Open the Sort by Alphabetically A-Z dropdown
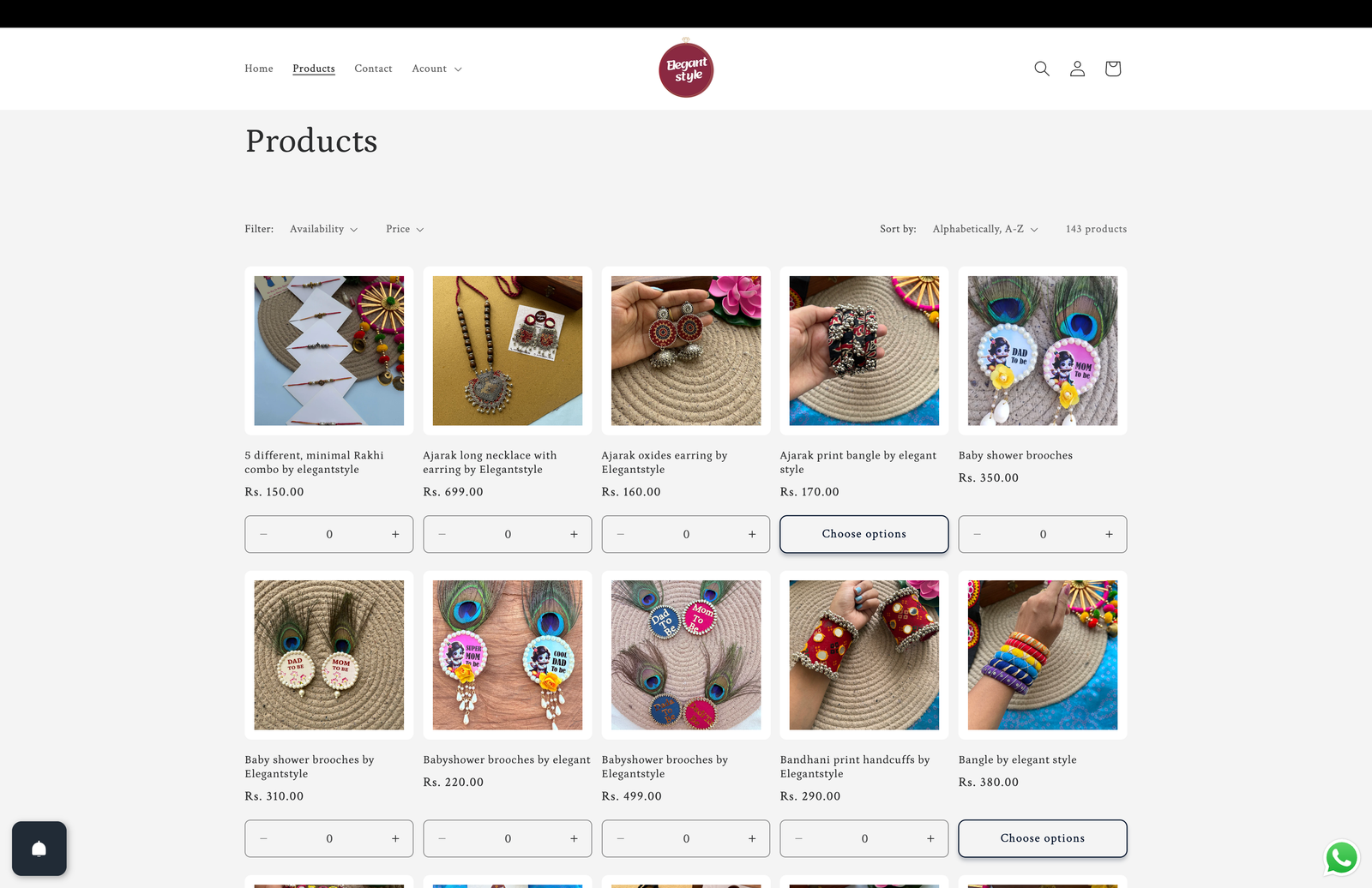This screenshot has width=1372, height=888. pos(985,229)
